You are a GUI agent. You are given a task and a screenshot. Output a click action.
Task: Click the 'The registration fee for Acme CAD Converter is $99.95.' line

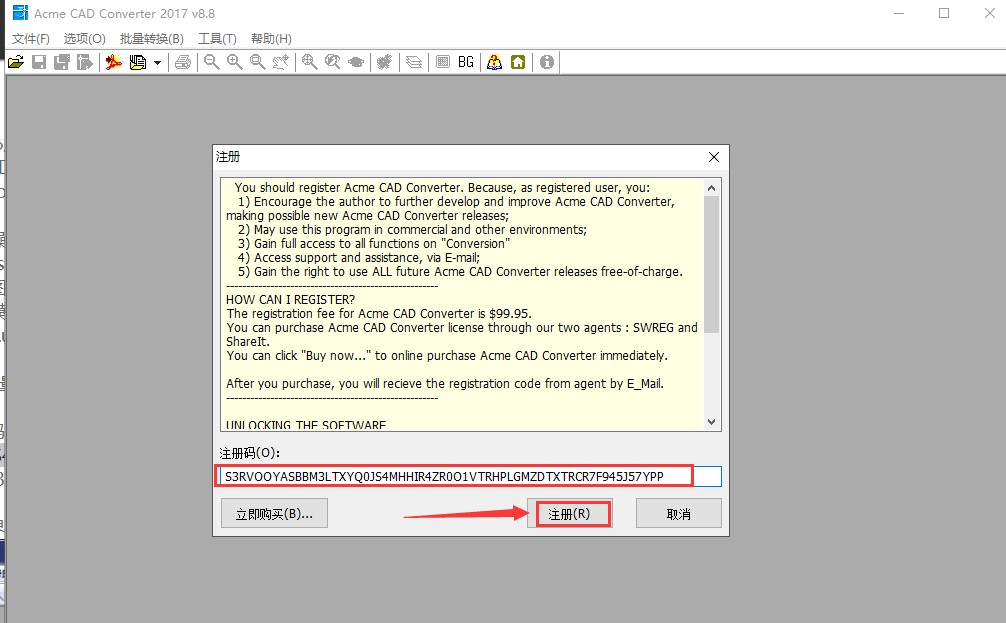tap(379, 314)
